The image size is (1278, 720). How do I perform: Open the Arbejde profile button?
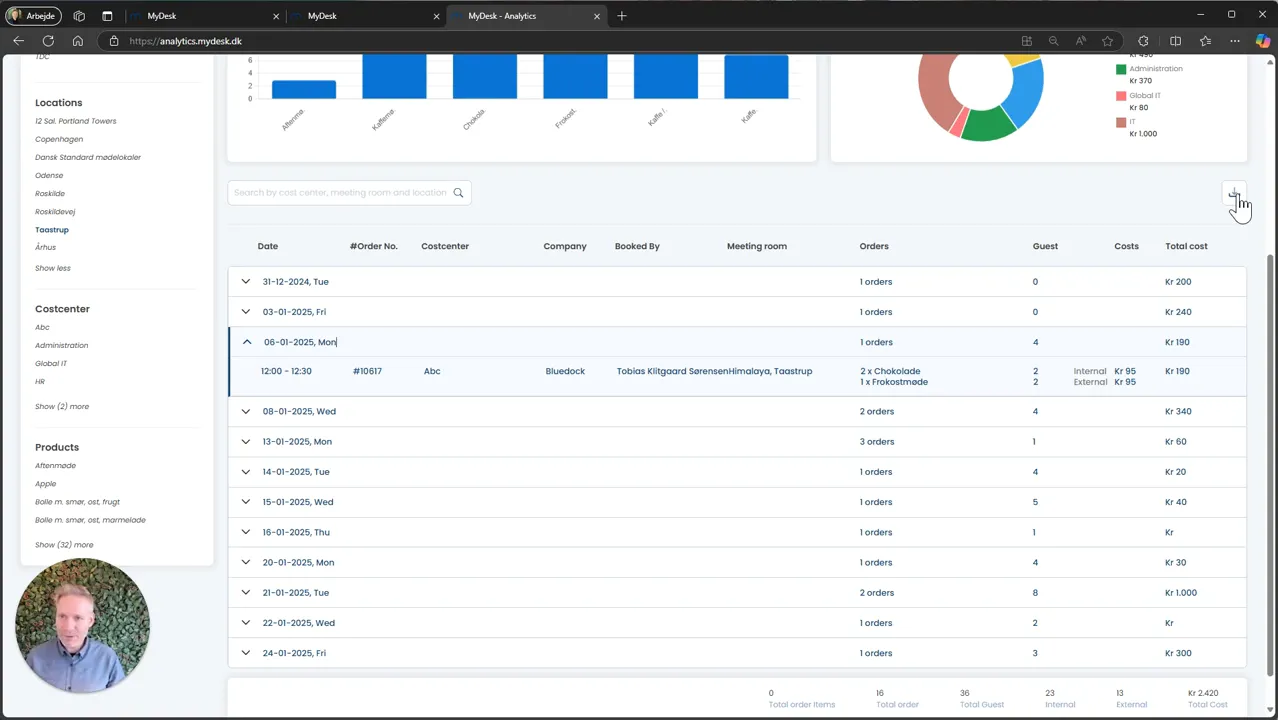33,16
